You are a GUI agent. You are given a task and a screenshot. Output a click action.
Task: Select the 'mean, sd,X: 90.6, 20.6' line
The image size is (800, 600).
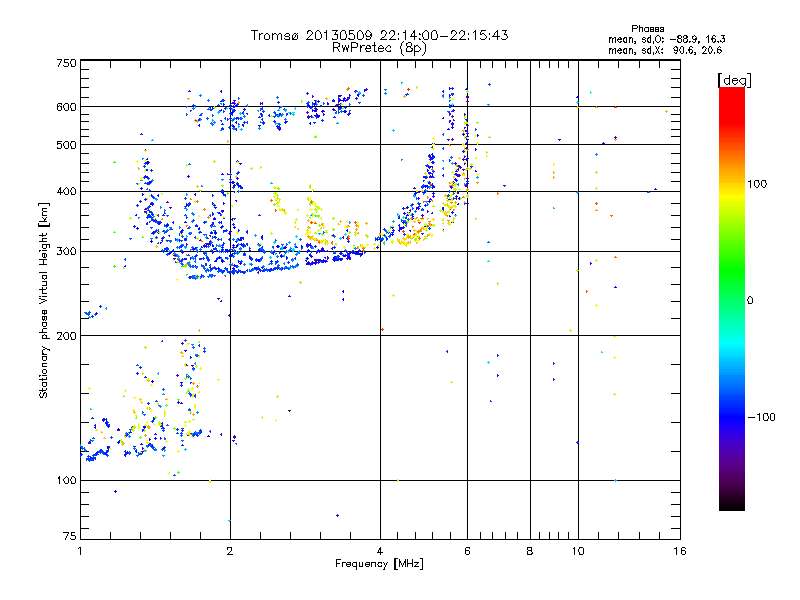(665, 50)
